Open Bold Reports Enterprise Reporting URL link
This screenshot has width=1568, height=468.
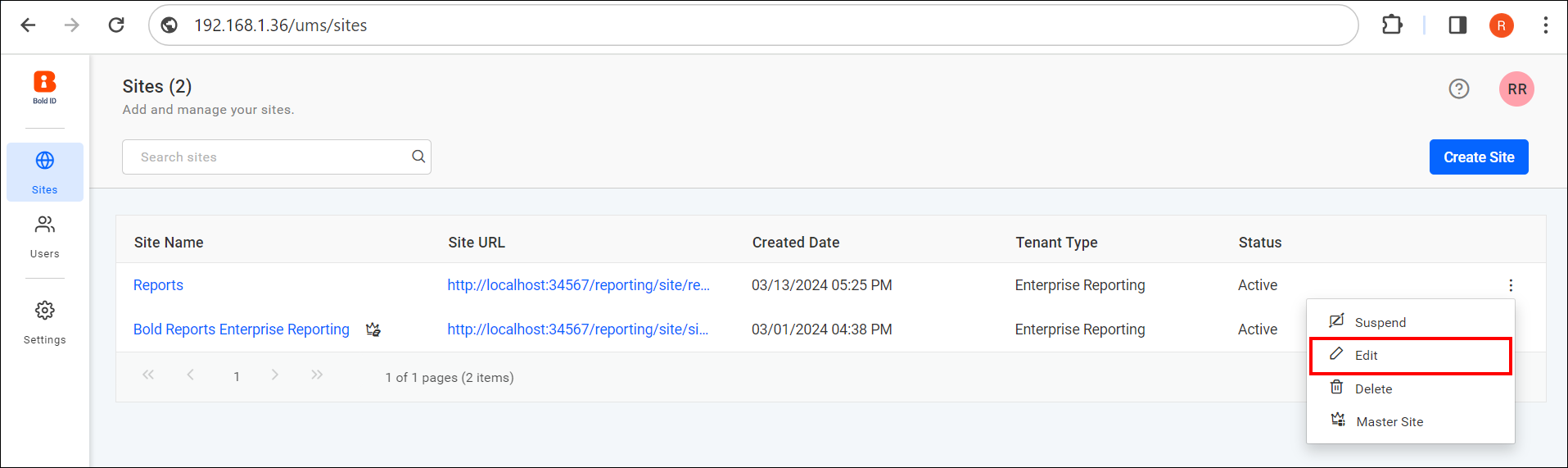[x=578, y=329]
